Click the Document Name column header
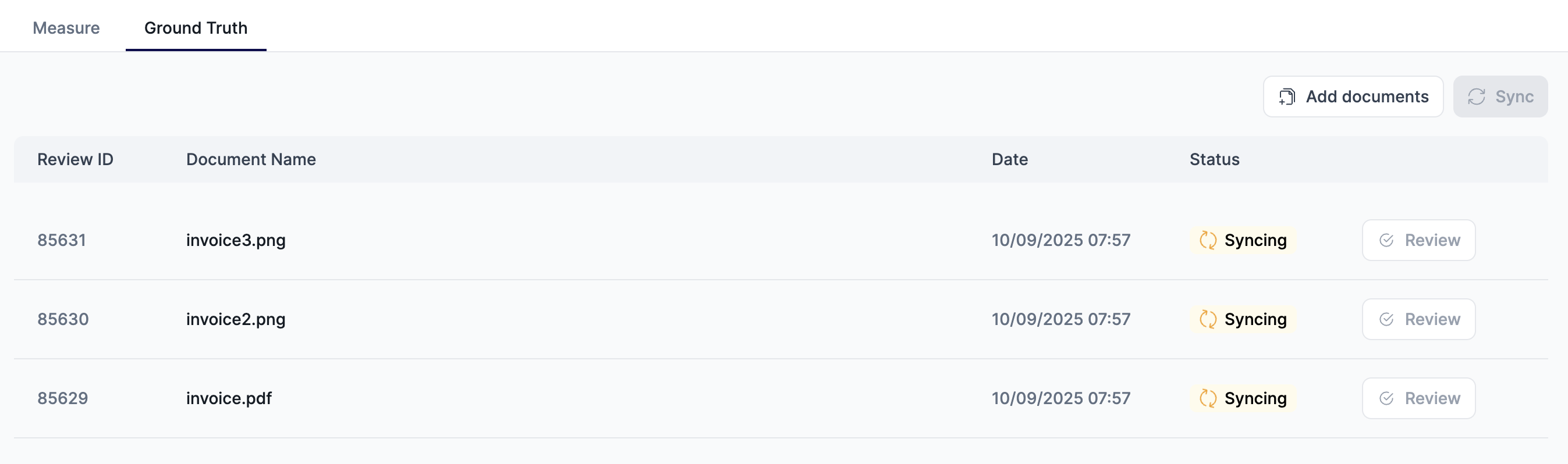 251,159
